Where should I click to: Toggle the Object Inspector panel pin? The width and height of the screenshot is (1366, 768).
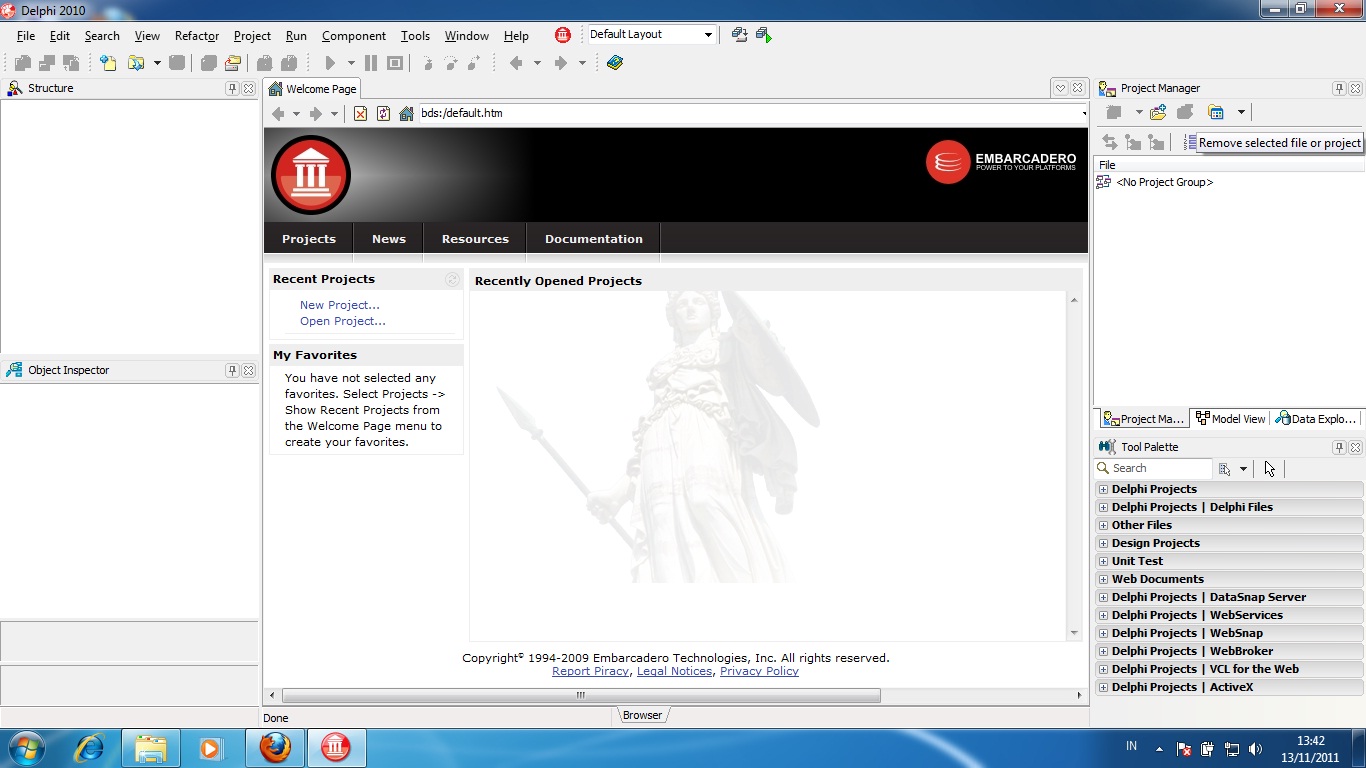[232, 370]
